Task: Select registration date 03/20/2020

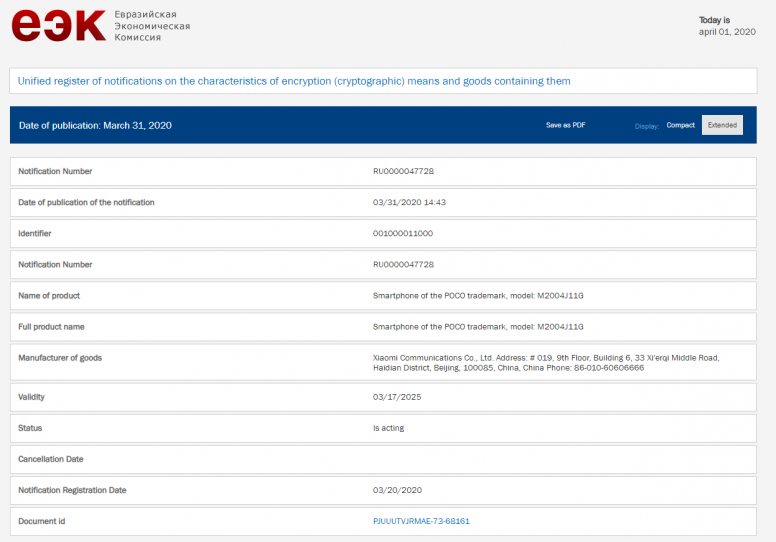Action: (397, 490)
